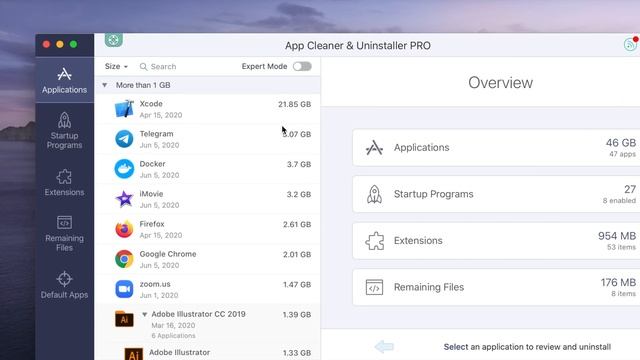
Task: Open the Startup Programs sidebar section
Action: 64,130
